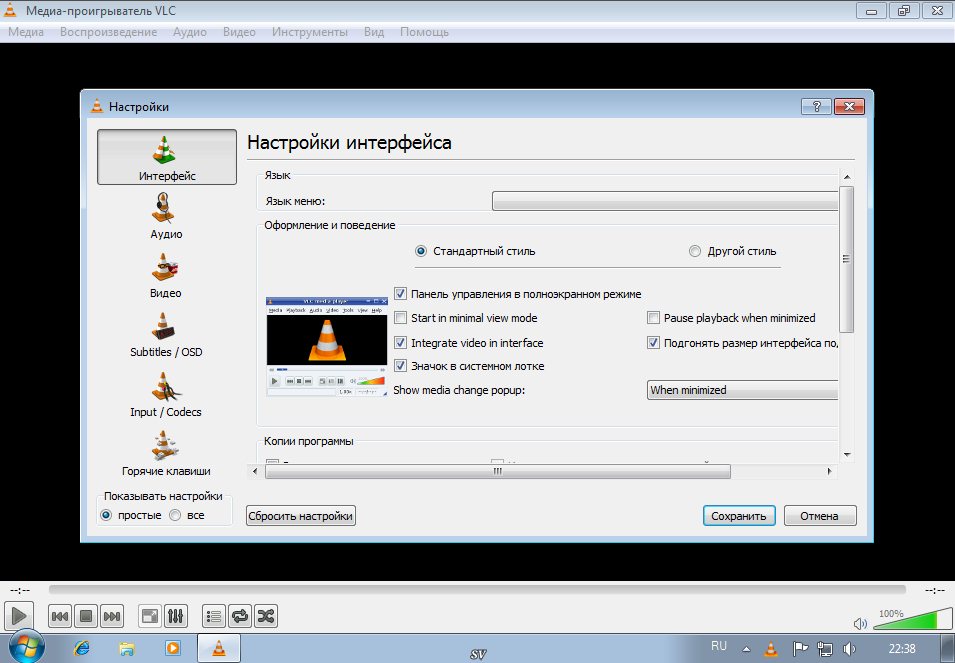955x663 pixels.
Task: Toggle the loop playback icon
Action: [240, 616]
